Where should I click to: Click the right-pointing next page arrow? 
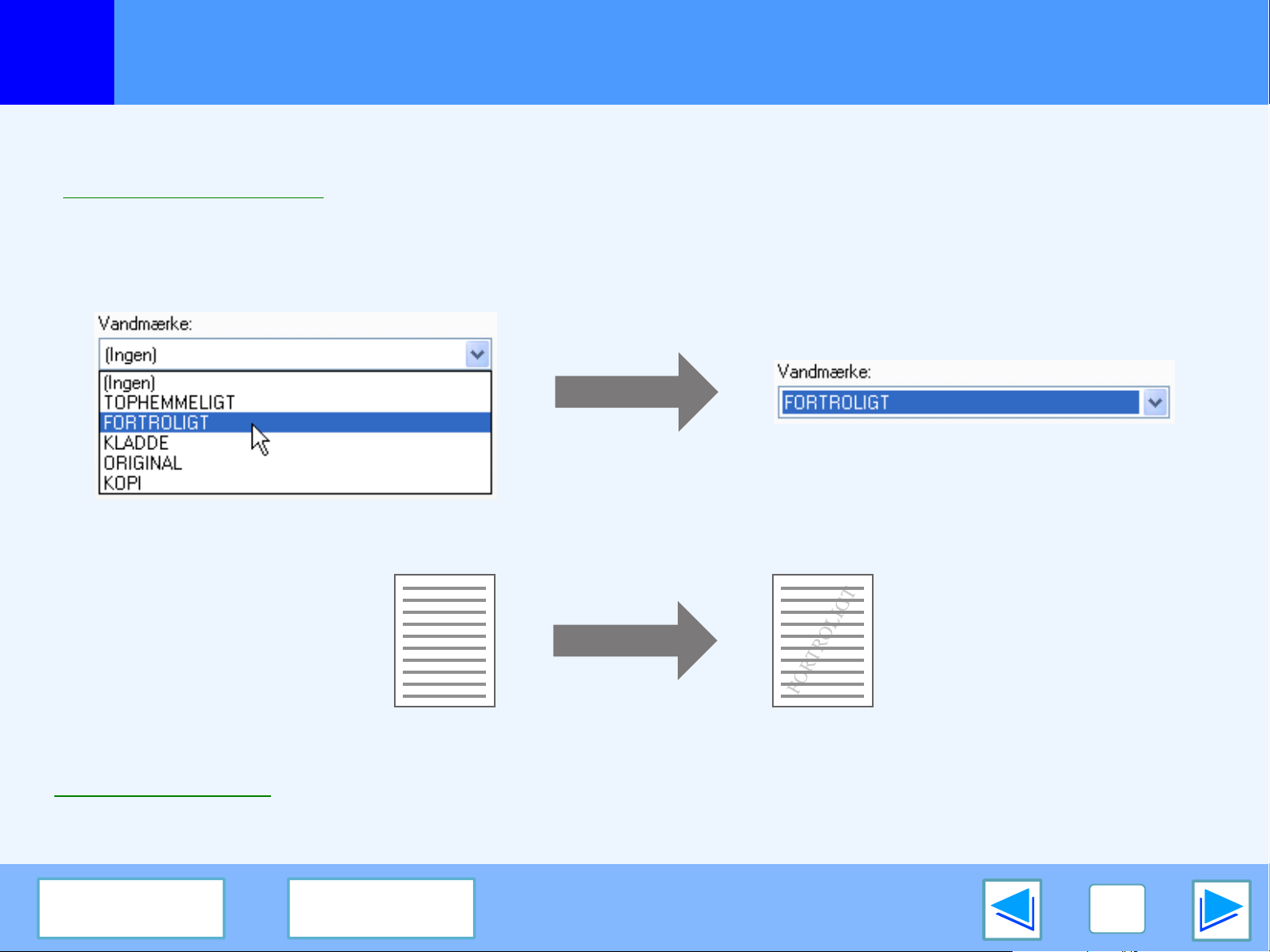pyautogui.click(x=1220, y=910)
